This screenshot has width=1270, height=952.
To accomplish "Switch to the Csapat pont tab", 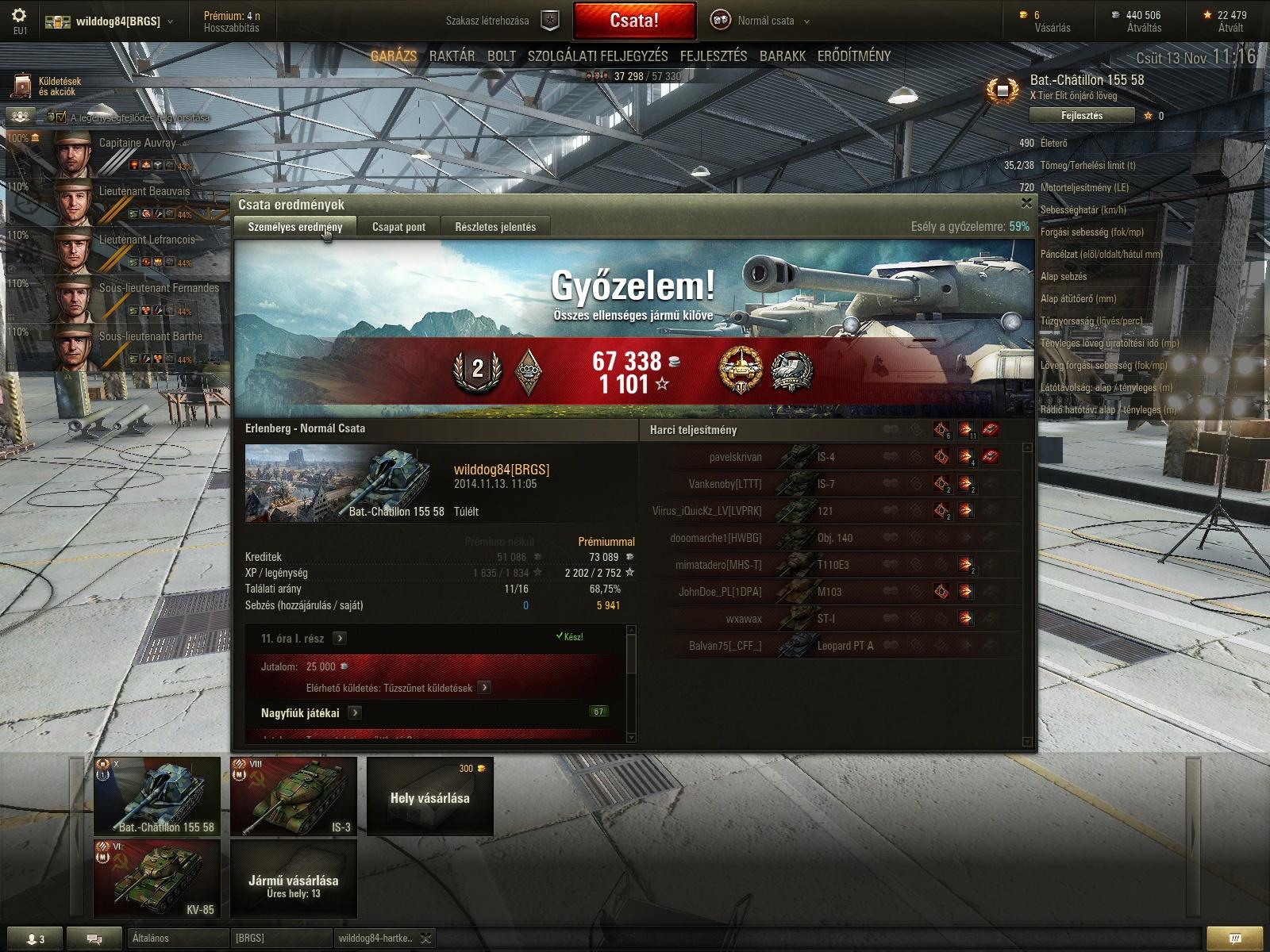I will pyautogui.click(x=398, y=227).
